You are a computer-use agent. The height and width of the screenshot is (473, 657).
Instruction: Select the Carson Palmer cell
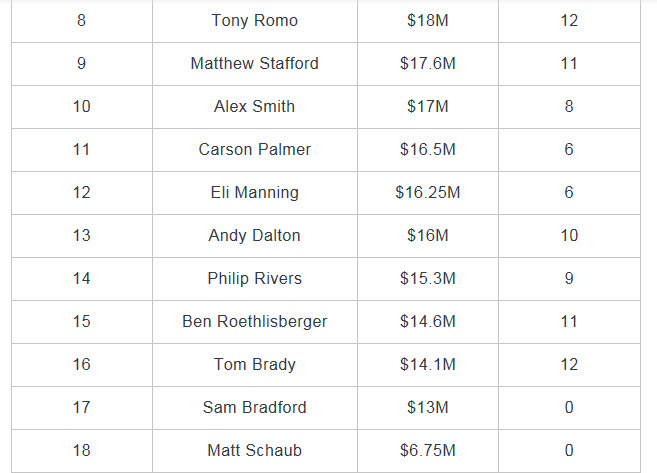coord(254,149)
